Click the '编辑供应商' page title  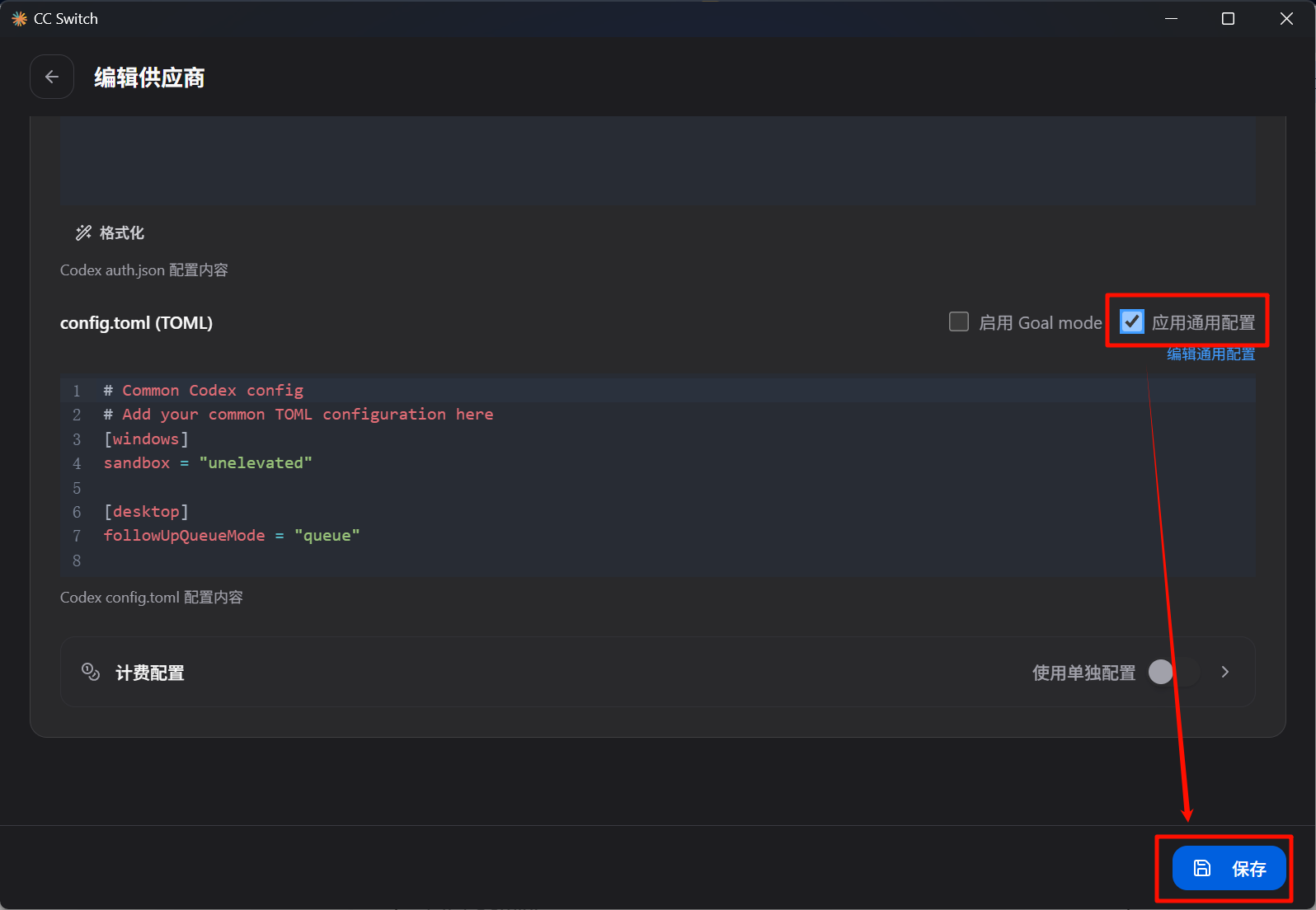point(149,77)
